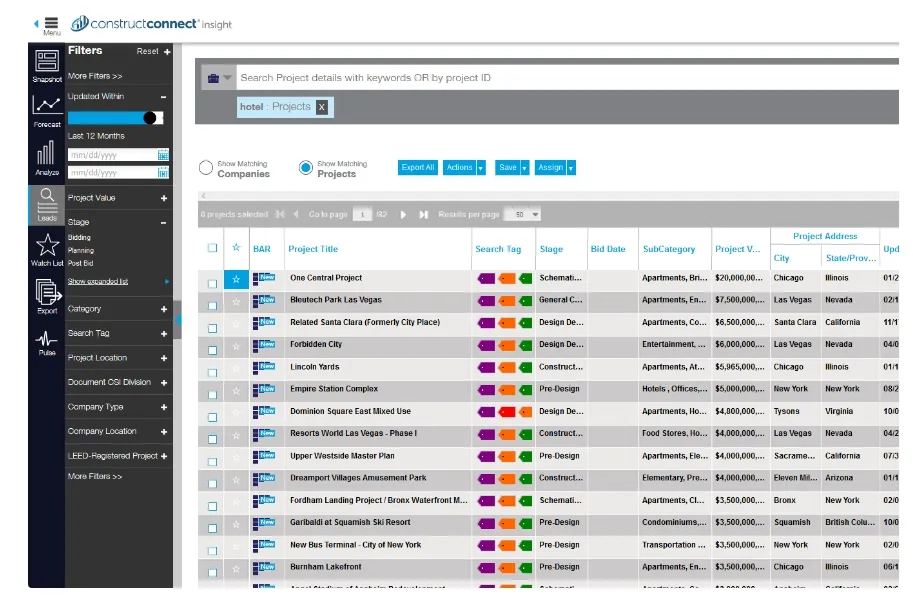The width and height of the screenshot is (913, 598).
Task: Check the Upper Westside Master Plan checkbox
Action: [213, 462]
